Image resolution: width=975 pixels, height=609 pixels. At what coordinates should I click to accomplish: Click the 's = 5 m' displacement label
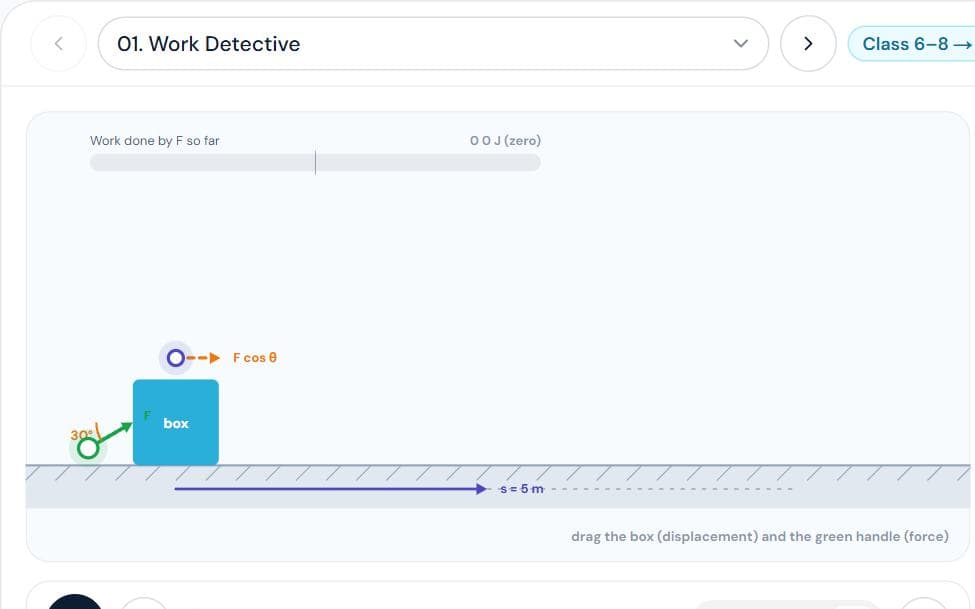pyautogui.click(x=522, y=489)
